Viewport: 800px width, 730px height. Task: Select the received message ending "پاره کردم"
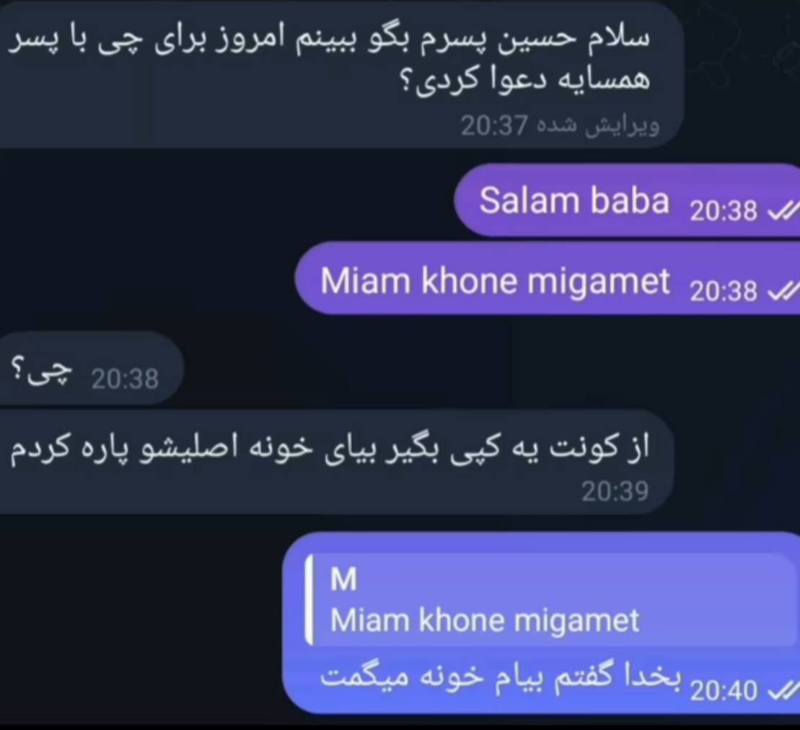tap(337, 462)
